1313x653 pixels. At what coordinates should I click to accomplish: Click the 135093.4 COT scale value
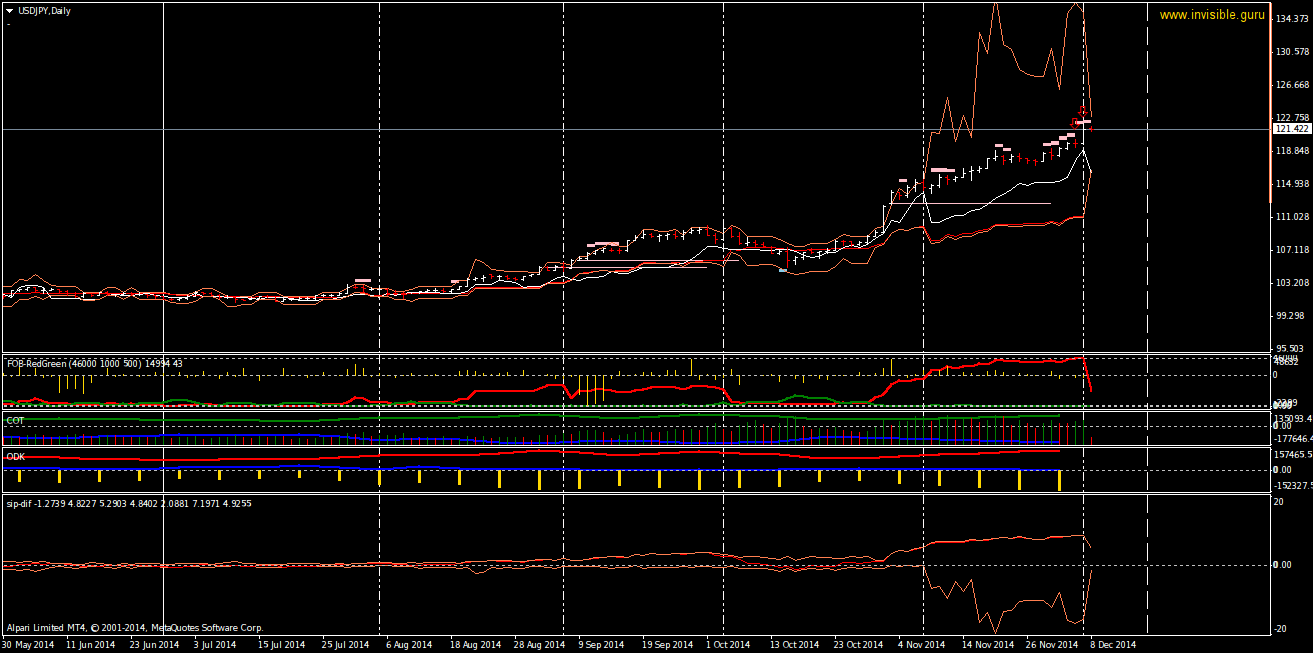coord(1291,419)
